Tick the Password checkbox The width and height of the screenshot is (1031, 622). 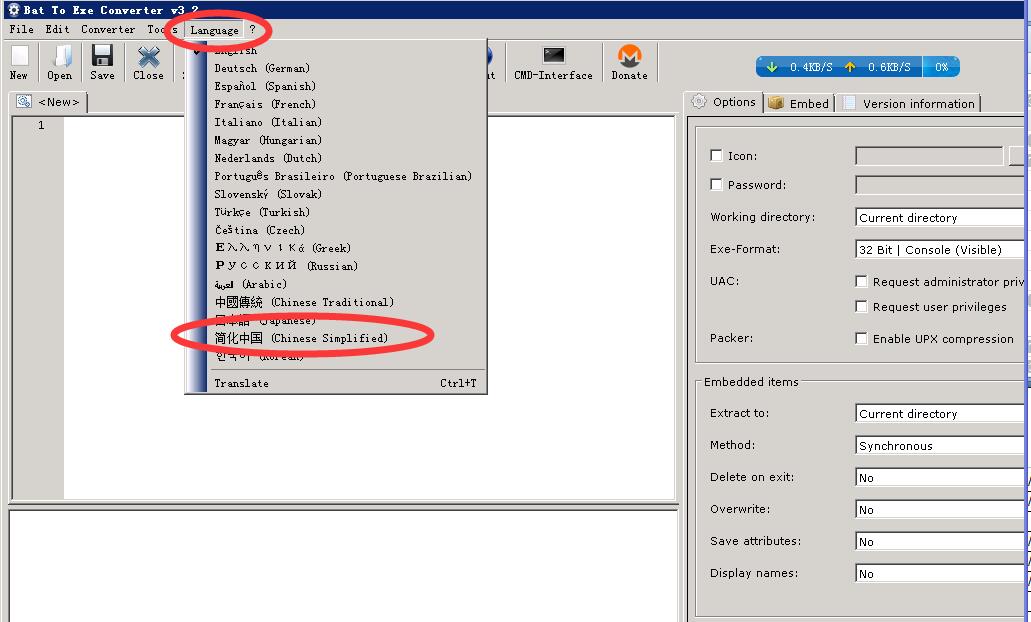pos(716,185)
